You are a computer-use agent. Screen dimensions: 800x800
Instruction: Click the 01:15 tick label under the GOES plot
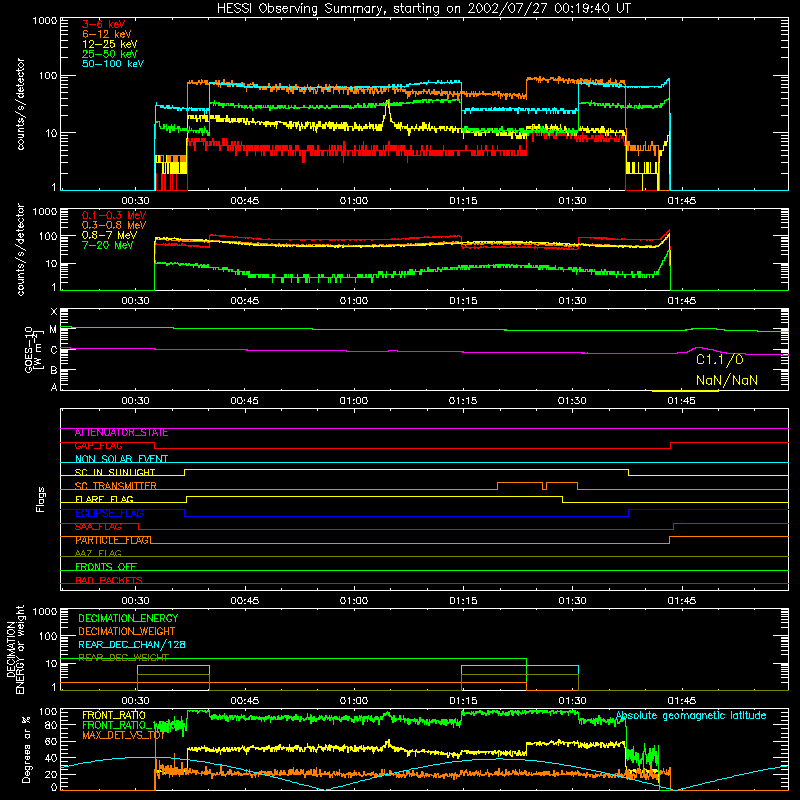pyautogui.click(x=463, y=401)
